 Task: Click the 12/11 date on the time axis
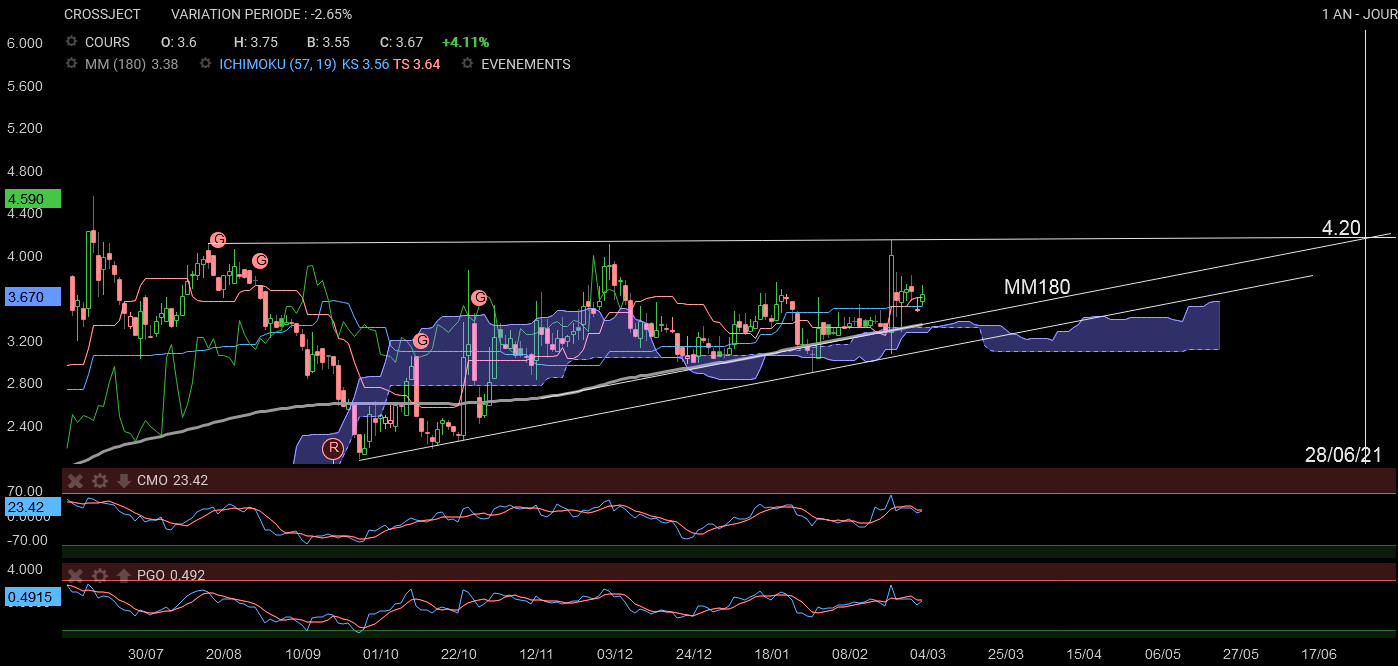tap(537, 654)
